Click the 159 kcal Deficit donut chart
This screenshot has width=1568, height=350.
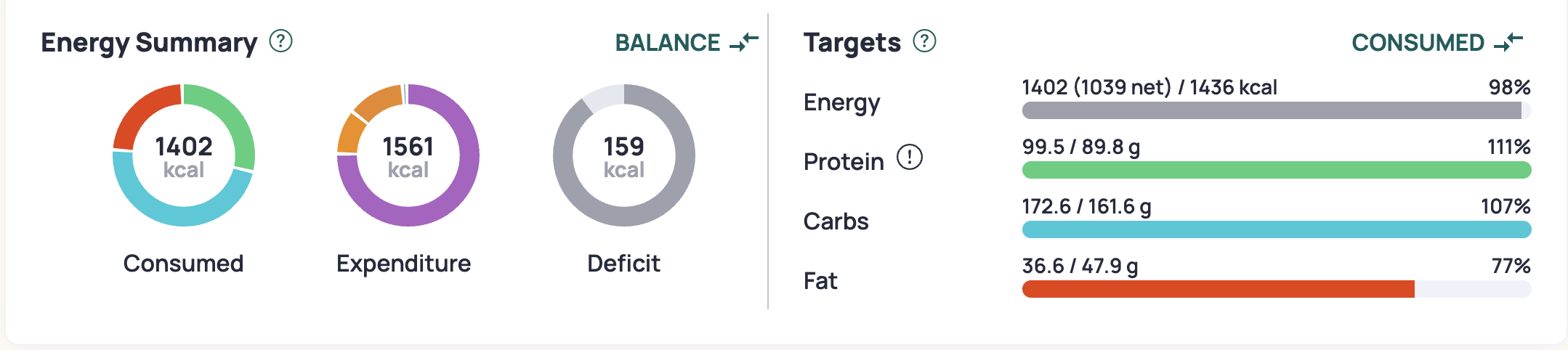click(x=624, y=155)
